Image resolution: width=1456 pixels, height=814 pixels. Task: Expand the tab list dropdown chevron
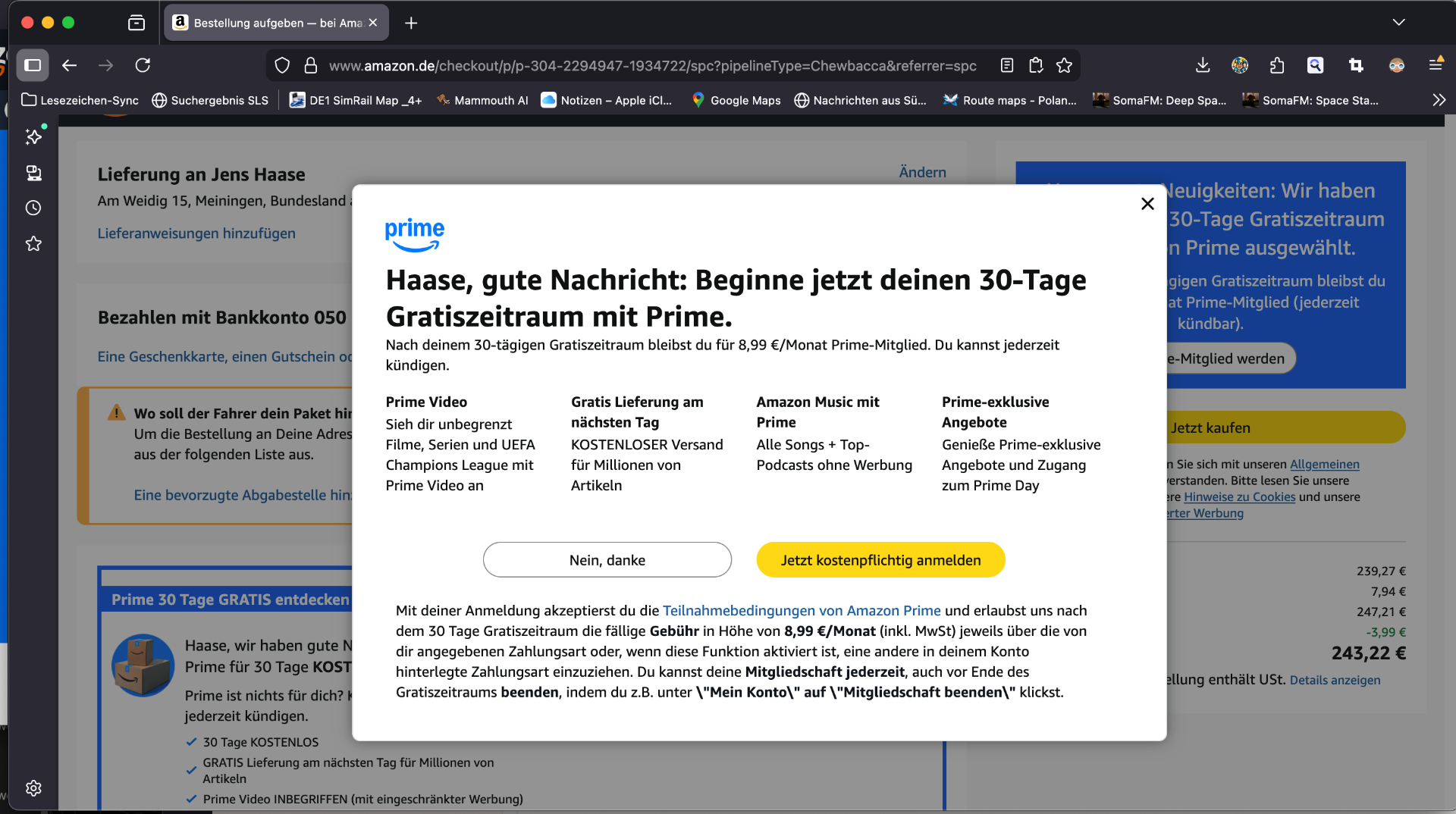click(1398, 23)
